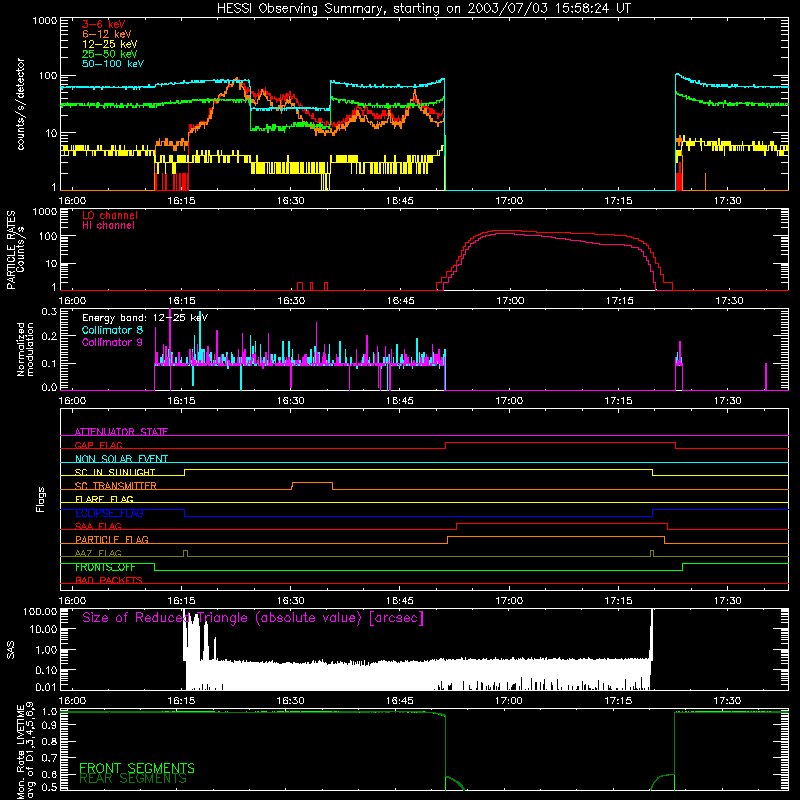Image resolution: width=800 pixels, height=800 pixels.
Task: Click 16:45 tick under modulation plot
Action: point(399,401)
